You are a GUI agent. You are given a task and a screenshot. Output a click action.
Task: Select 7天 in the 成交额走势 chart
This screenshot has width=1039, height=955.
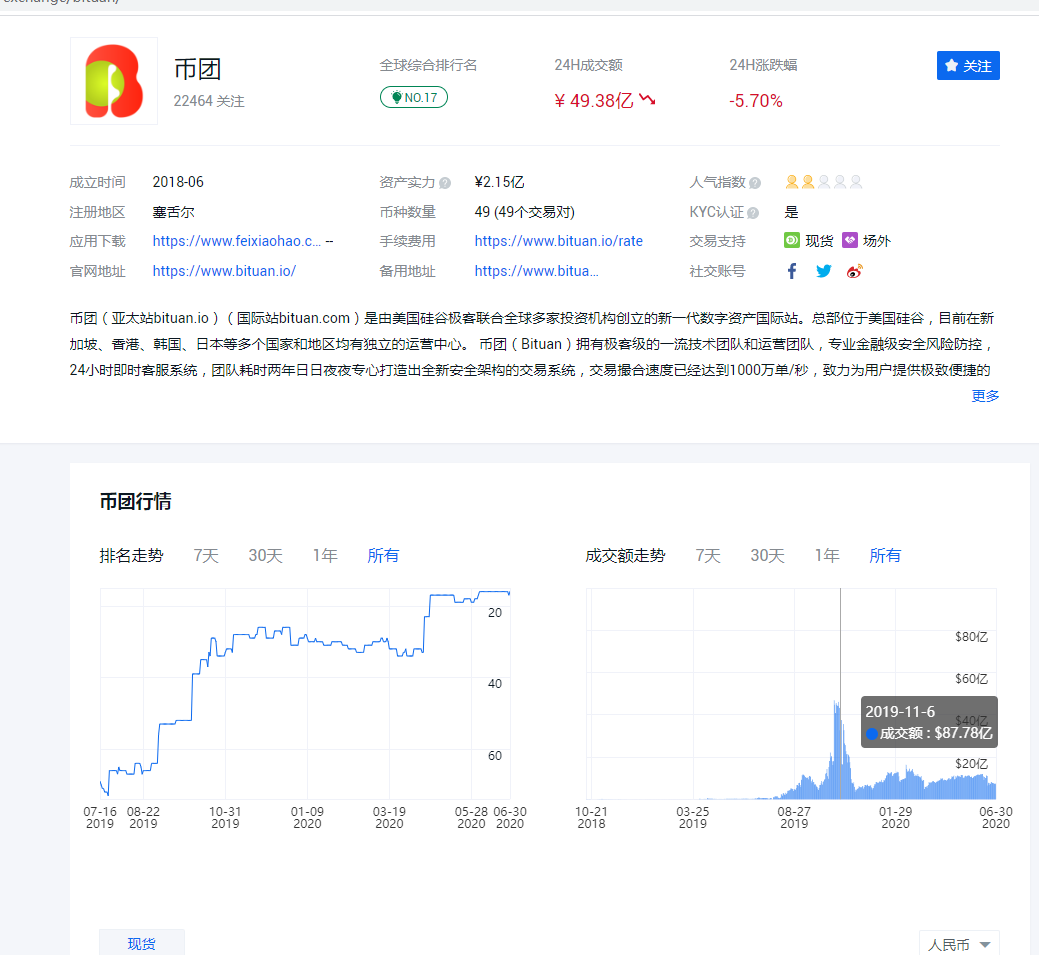708,555
